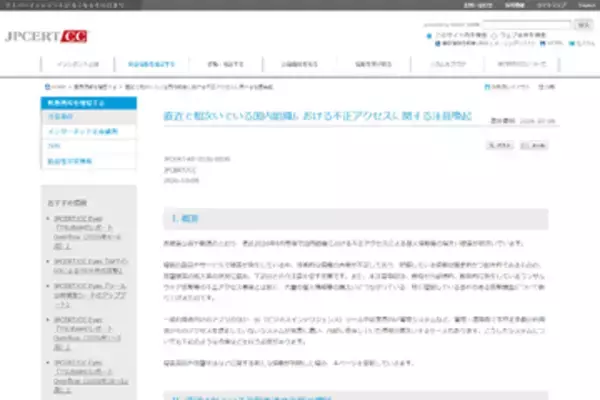The image size is (600, 400).
Task: Open the highlighted blue main navigation tab
Action: [152, 64]
